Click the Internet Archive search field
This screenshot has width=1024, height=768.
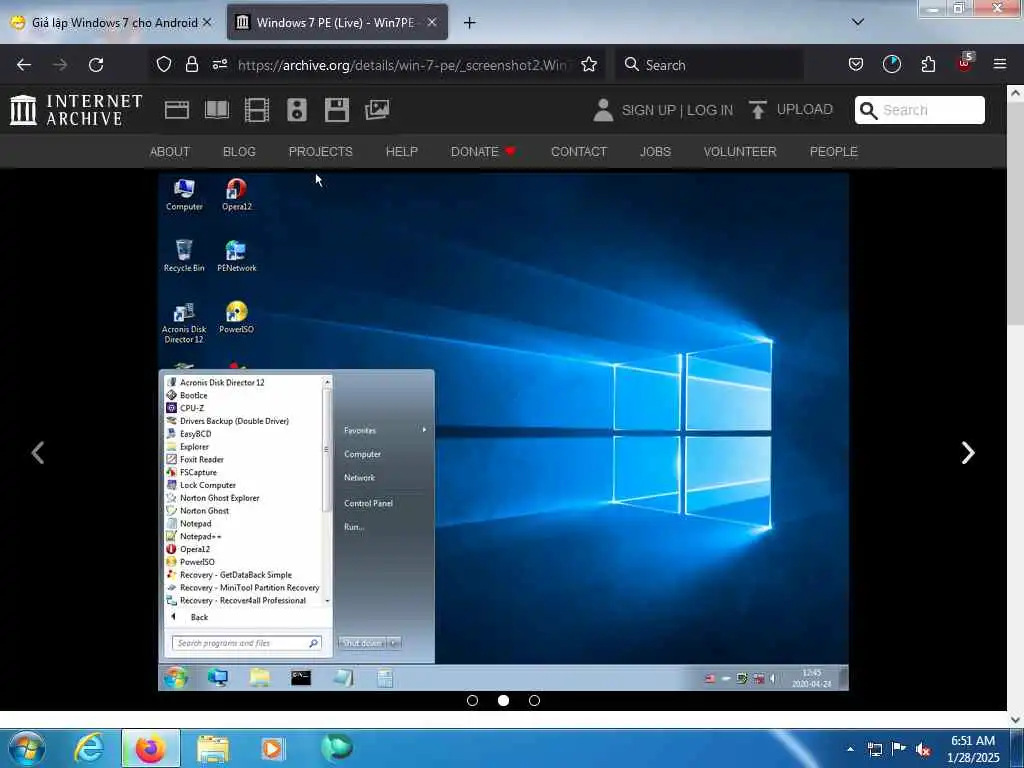click(920, 110)
